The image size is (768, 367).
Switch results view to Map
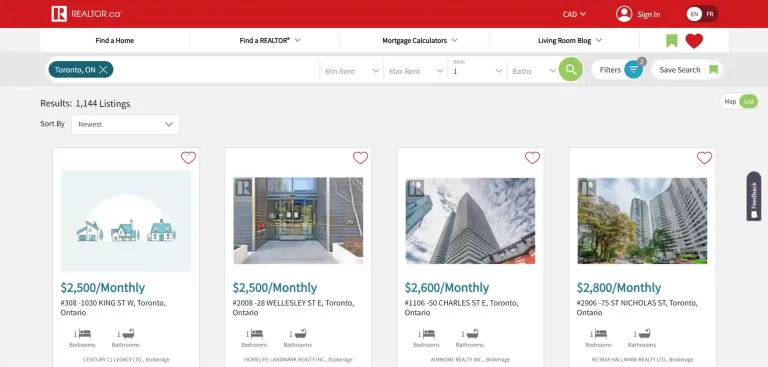(x=730, y=101)
